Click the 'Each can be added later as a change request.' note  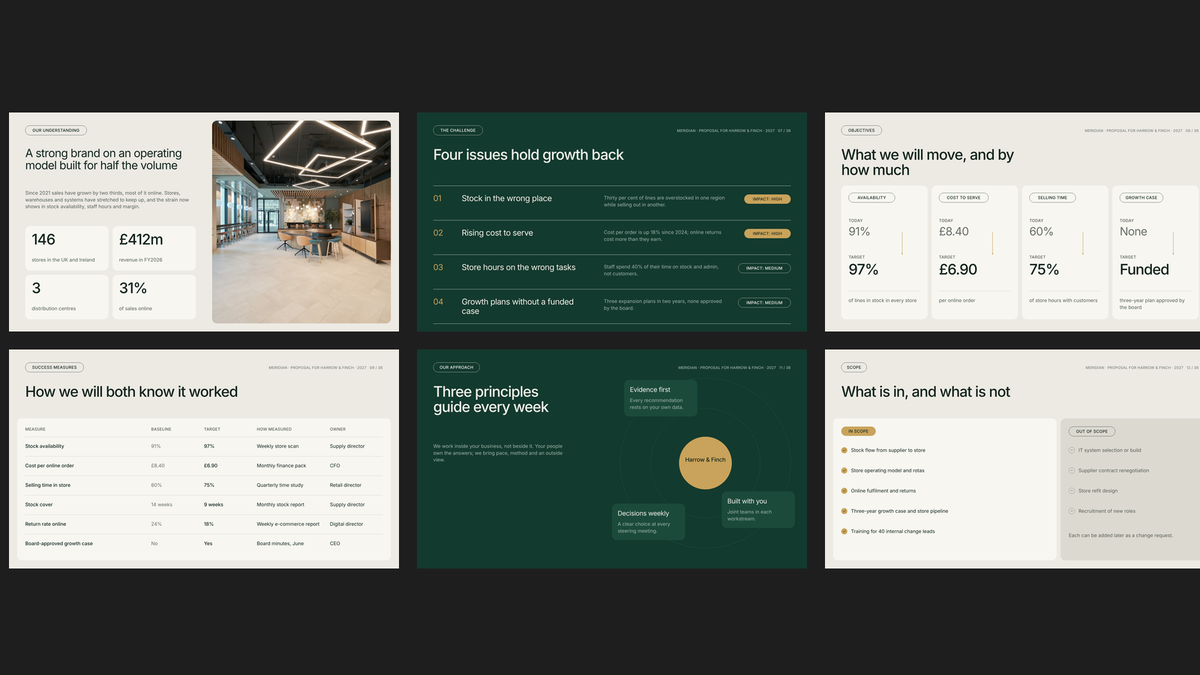click(1120, 535)
